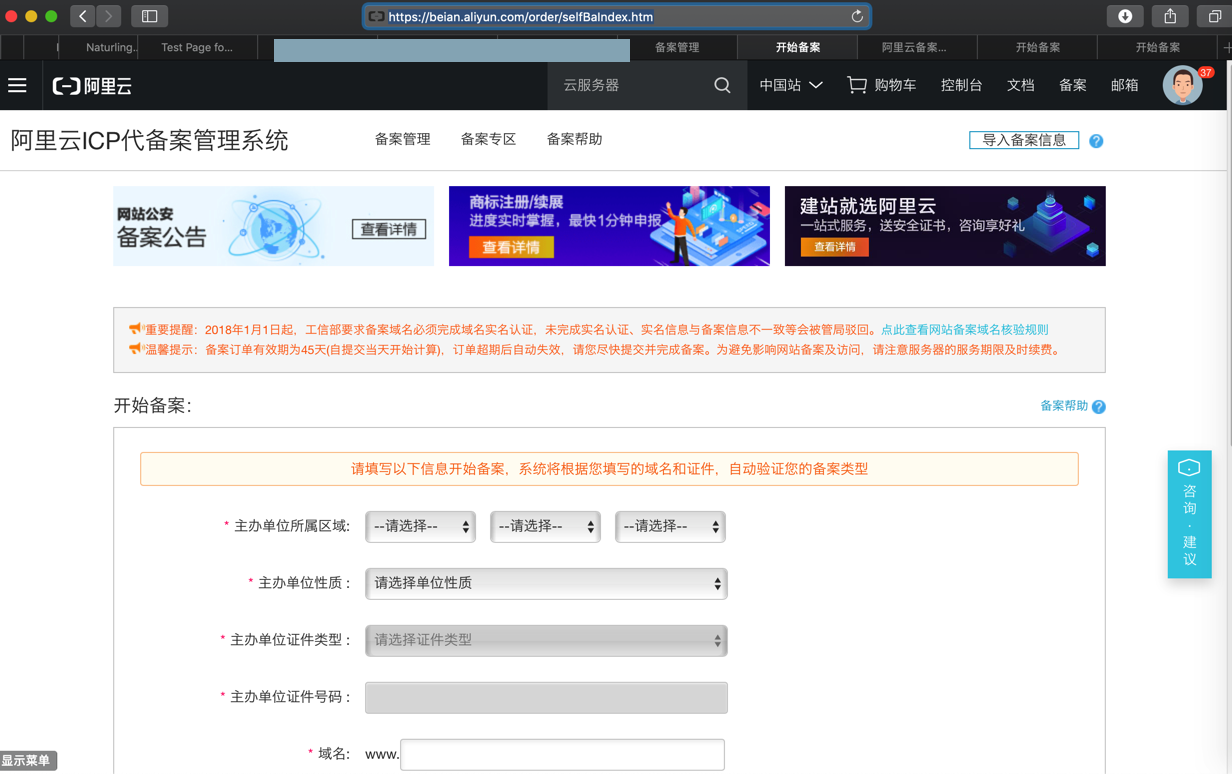This screenshot has width=1232, height=774.
Task: Open the 咨询·建议 floating widget
Action: [x=1189, y=514]
